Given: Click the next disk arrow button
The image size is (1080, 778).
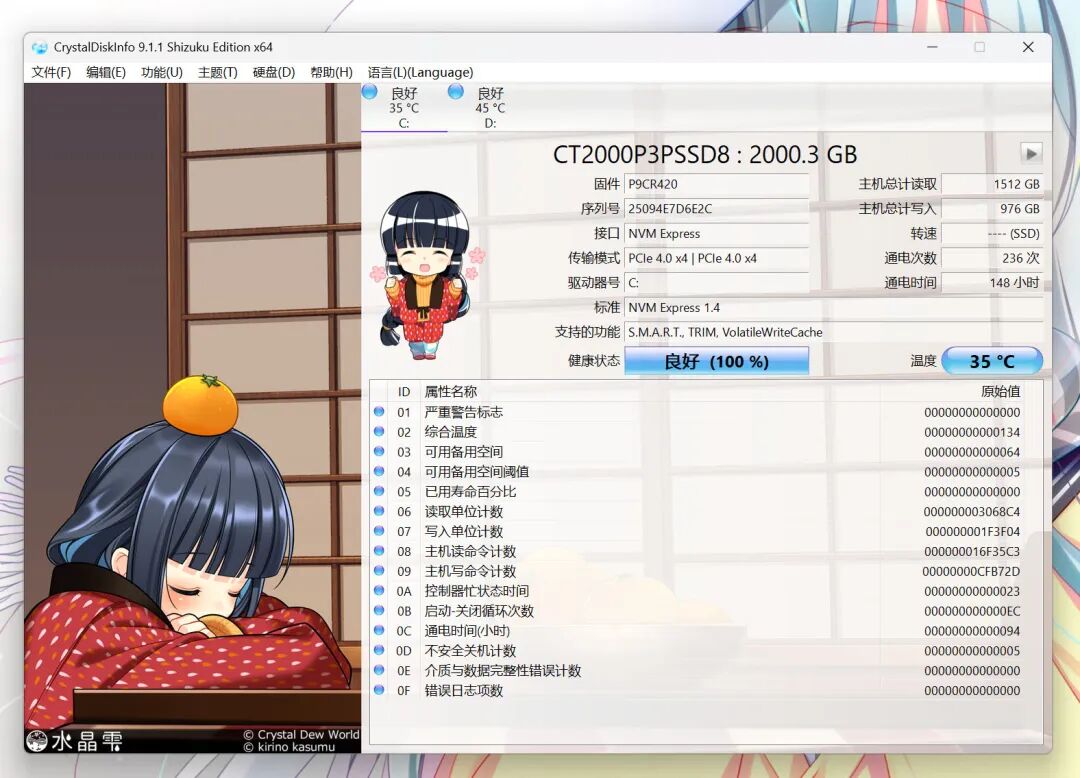Looking at the screenshot, I should 1030,154.
